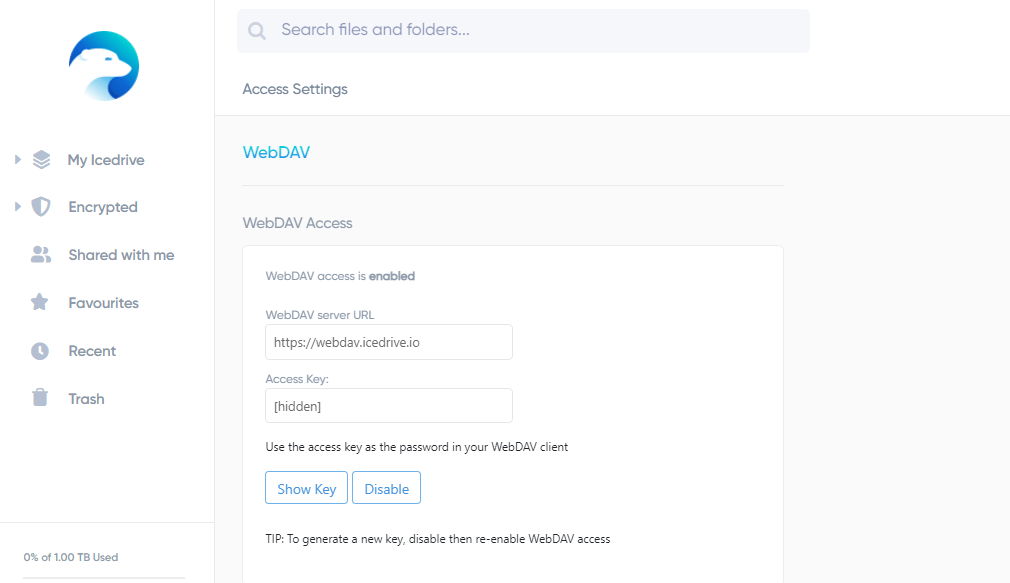Expand the Encrypted folder arrow
This screenshot has height=583, width=1010.
click(x=18, y=207)
